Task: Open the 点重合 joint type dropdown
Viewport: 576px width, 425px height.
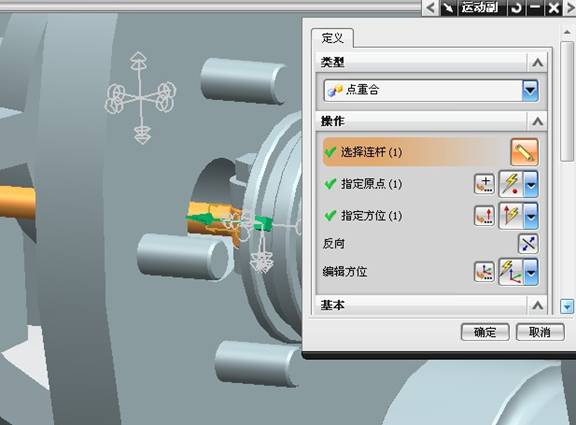Action: pos(530,90)
